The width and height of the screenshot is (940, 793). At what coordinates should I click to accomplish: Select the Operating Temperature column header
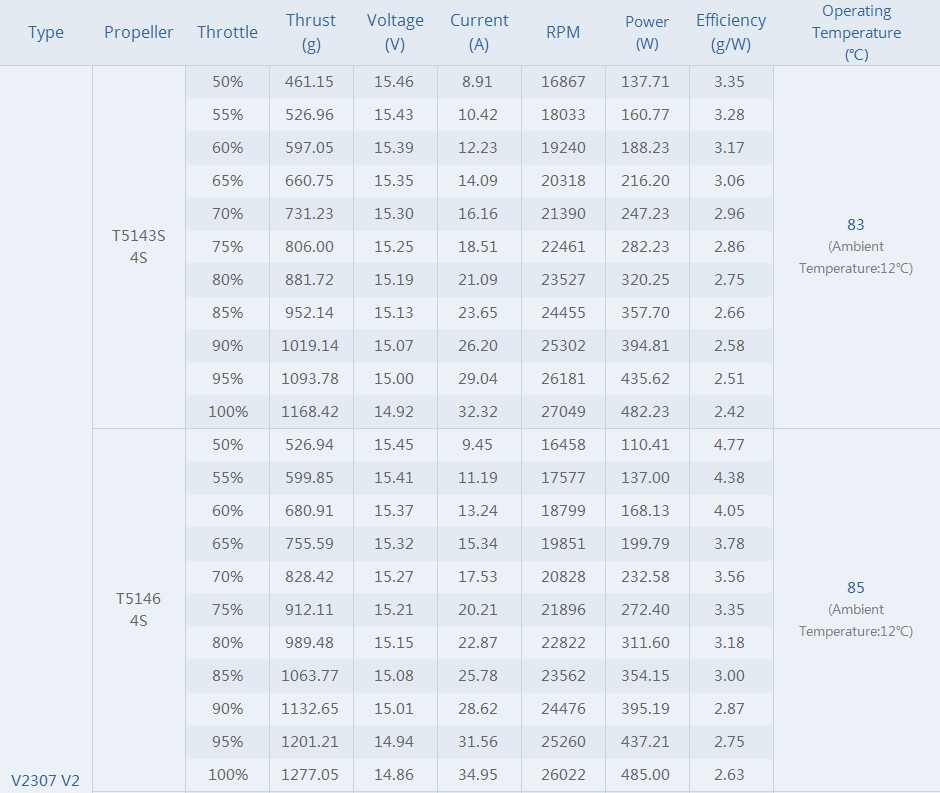(856, 33)
